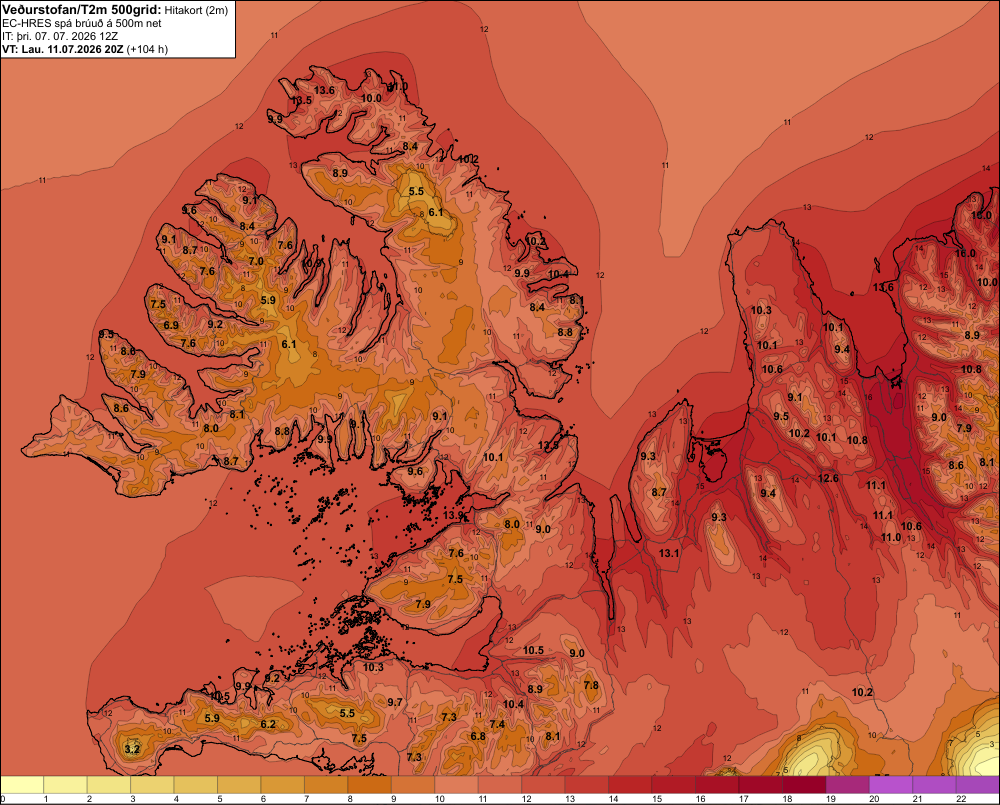The image size is (1000, 805).
Task: Click the 3.2 temperature label on the map
Action: [132, 749]
